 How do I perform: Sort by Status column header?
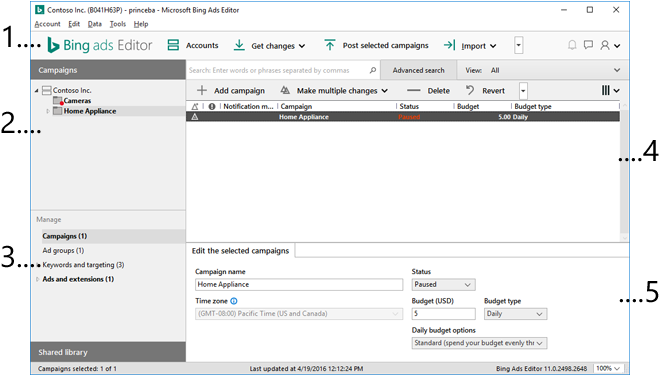(409, 106)
